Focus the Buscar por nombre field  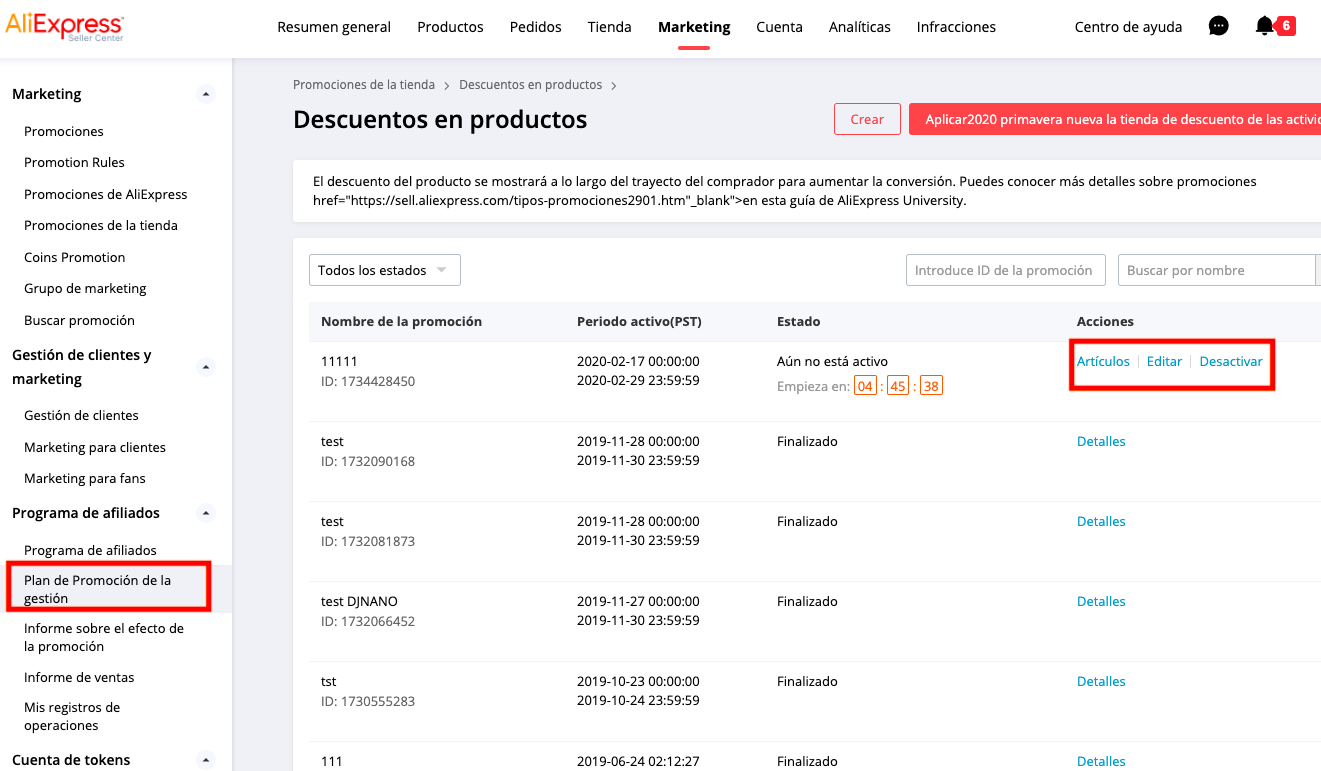[x=1216, y=270]
